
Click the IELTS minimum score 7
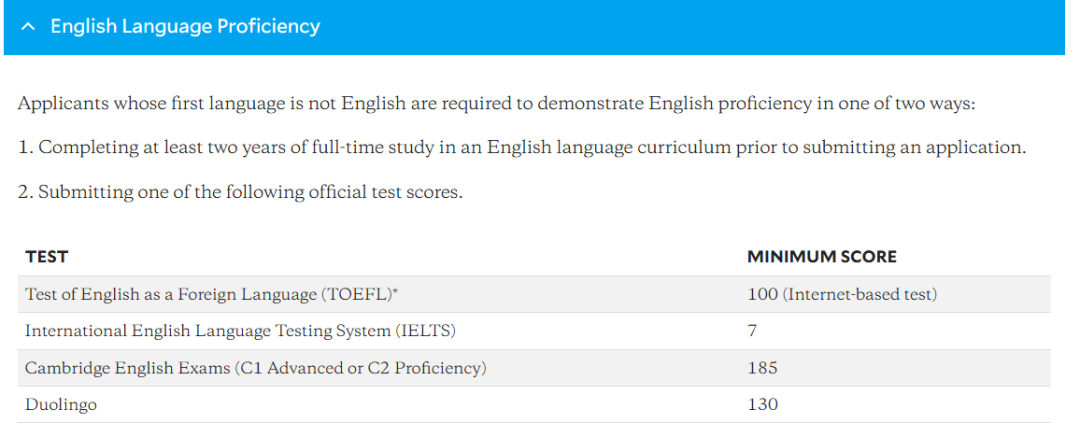click(x=752, y=332)
